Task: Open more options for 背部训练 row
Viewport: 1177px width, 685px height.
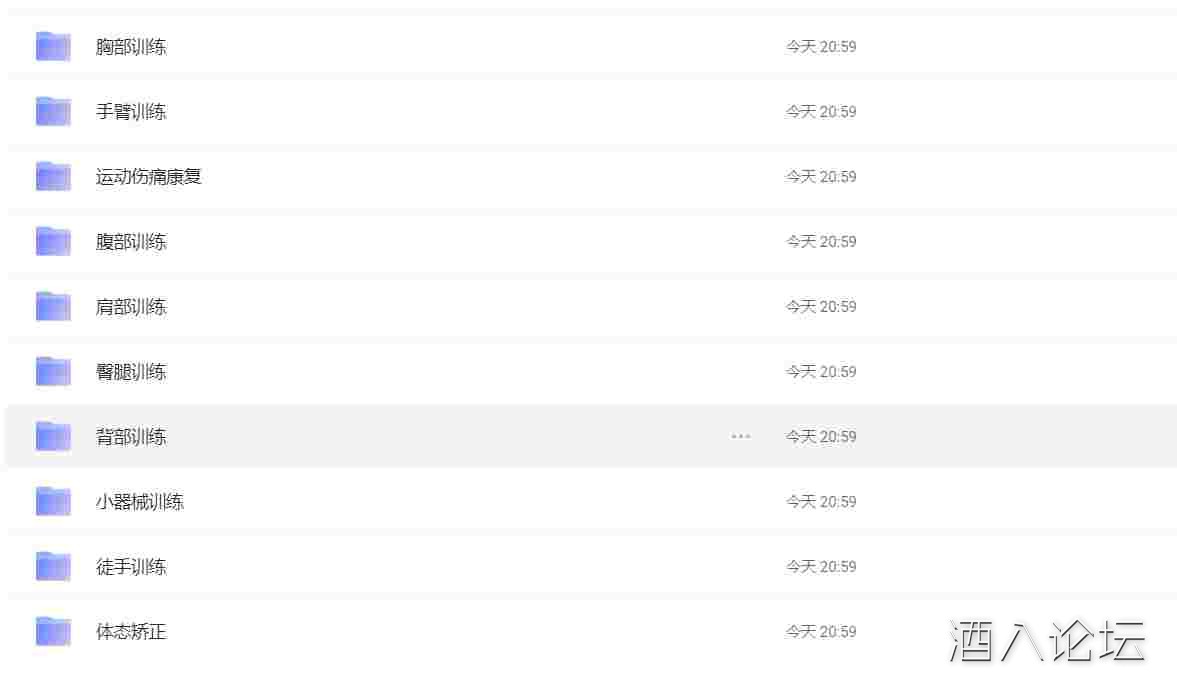Action: [x=741, y=436]
